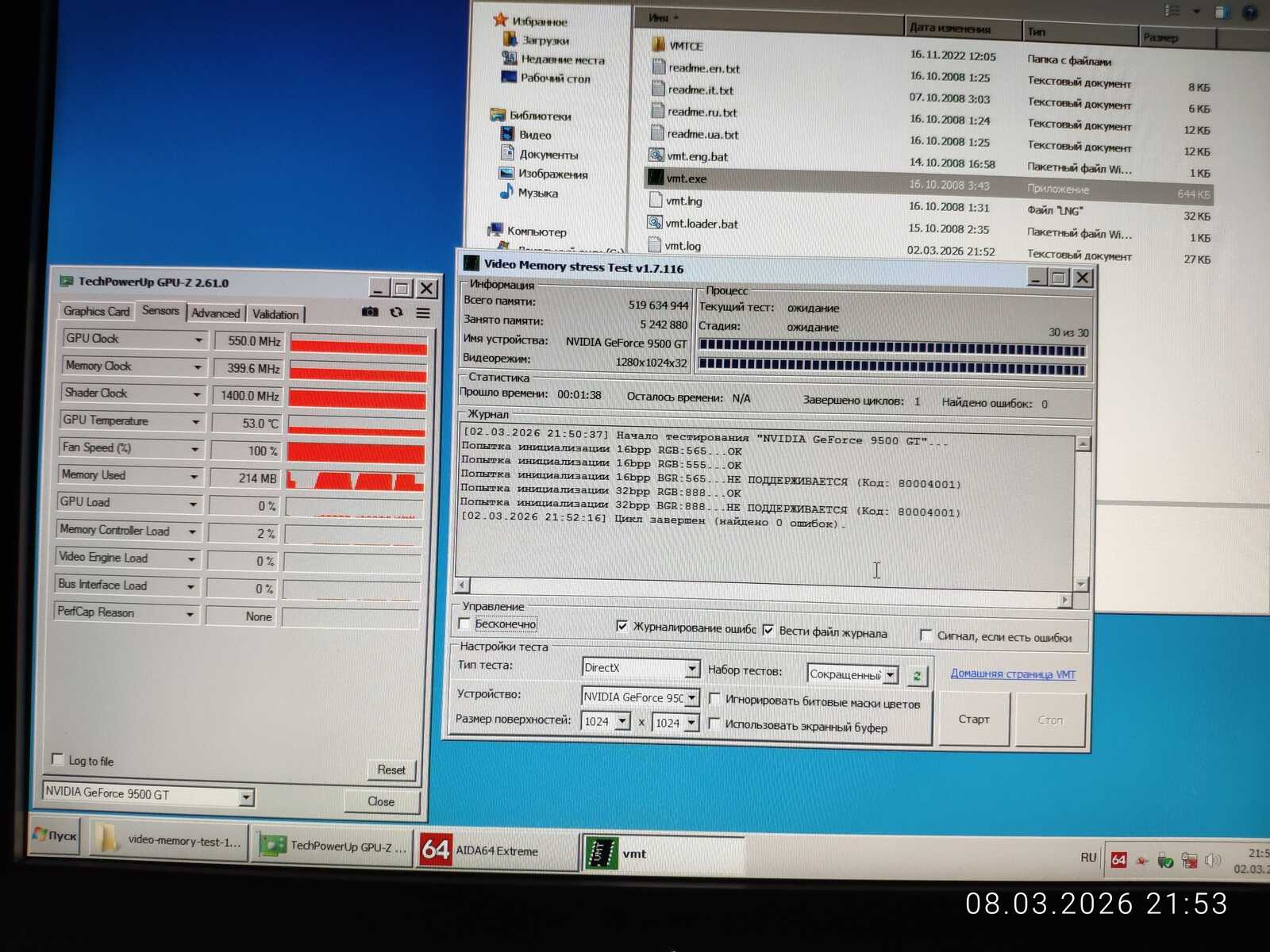
Task: Switch to the Graphics Card tab
Action: click(x=96, y=311)
